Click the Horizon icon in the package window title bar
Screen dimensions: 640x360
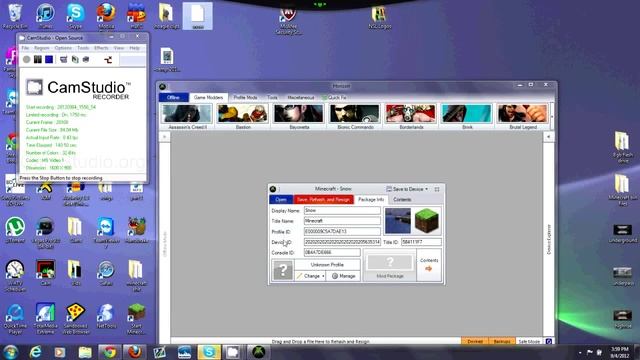click(x=273, y=189)
